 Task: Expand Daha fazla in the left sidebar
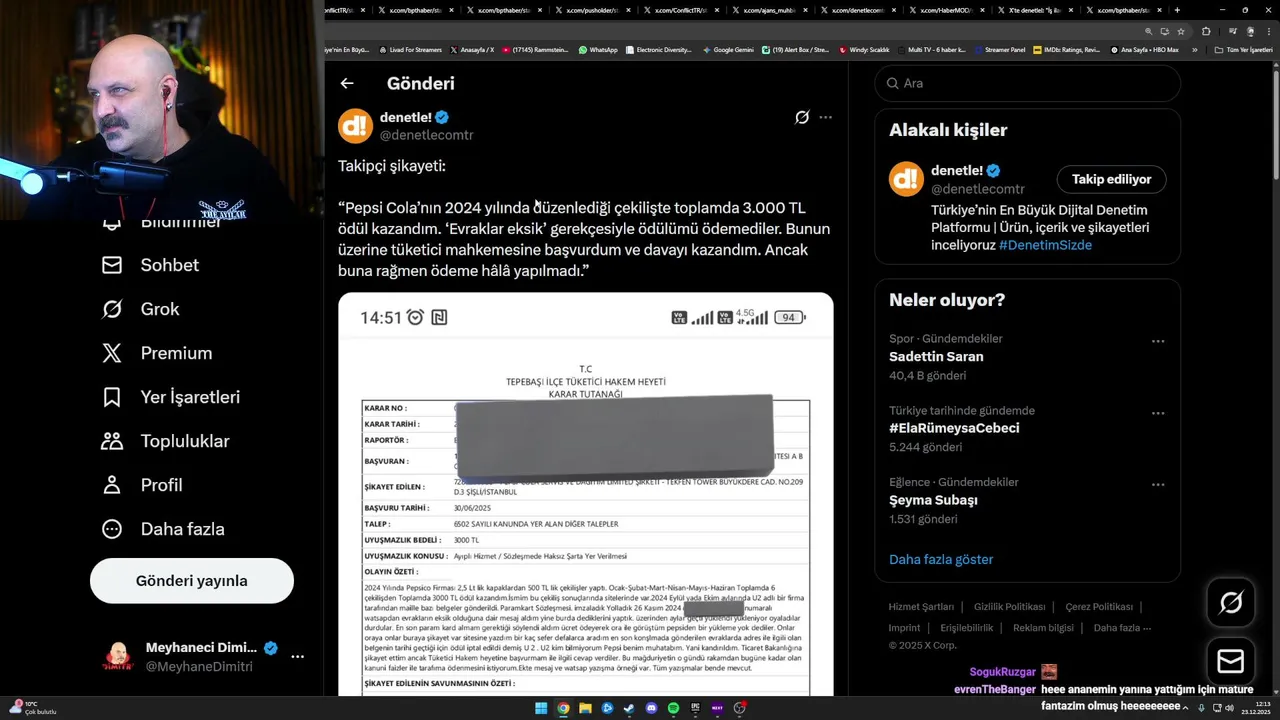pos(163,529)
